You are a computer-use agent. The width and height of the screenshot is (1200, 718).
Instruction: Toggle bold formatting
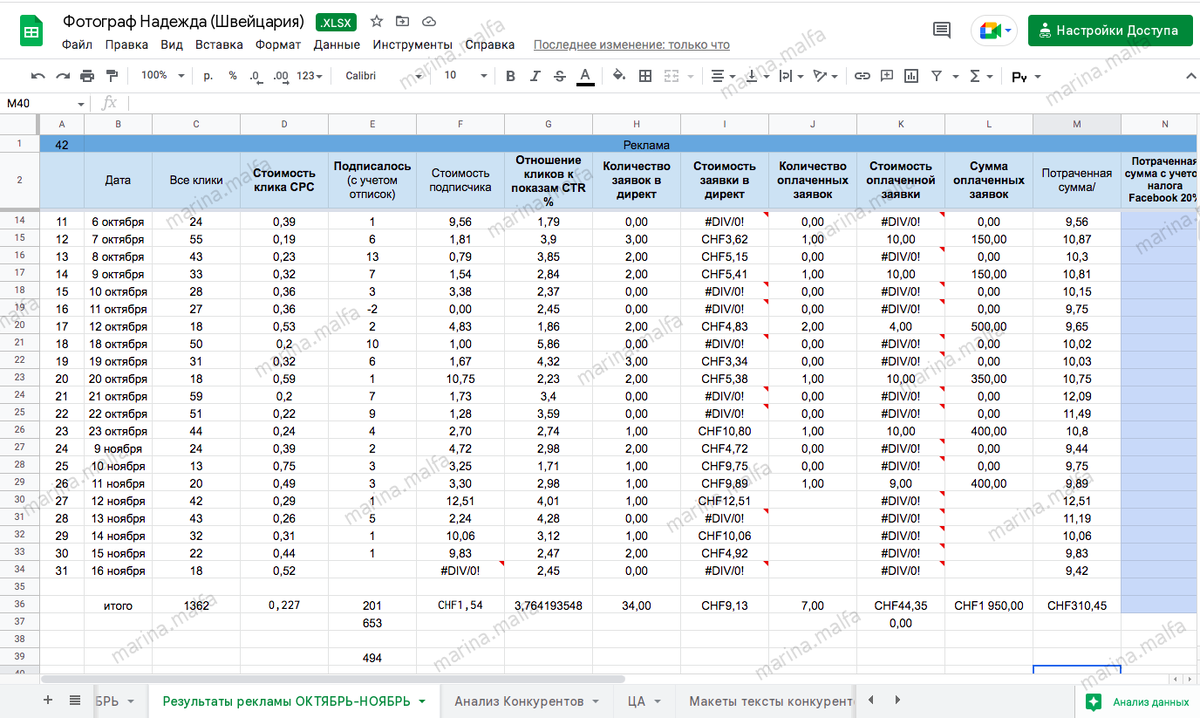point(510,76)
